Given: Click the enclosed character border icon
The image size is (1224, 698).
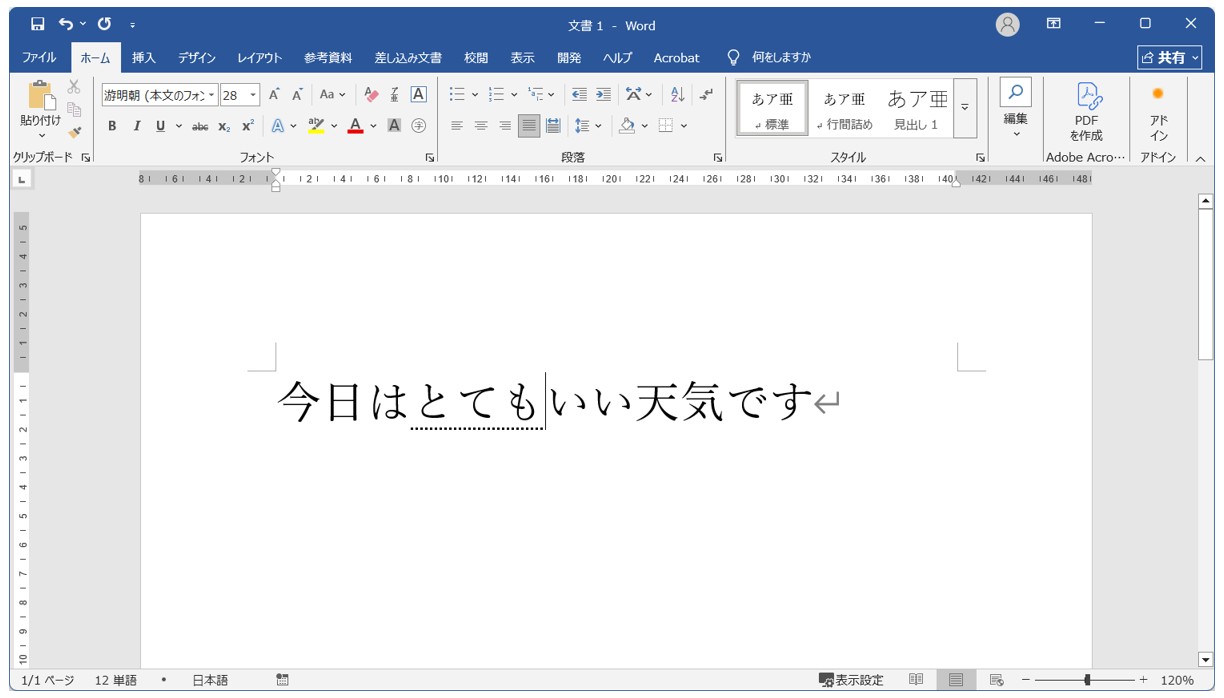Looking at the screenshot, I should click(x=419, y=95).
